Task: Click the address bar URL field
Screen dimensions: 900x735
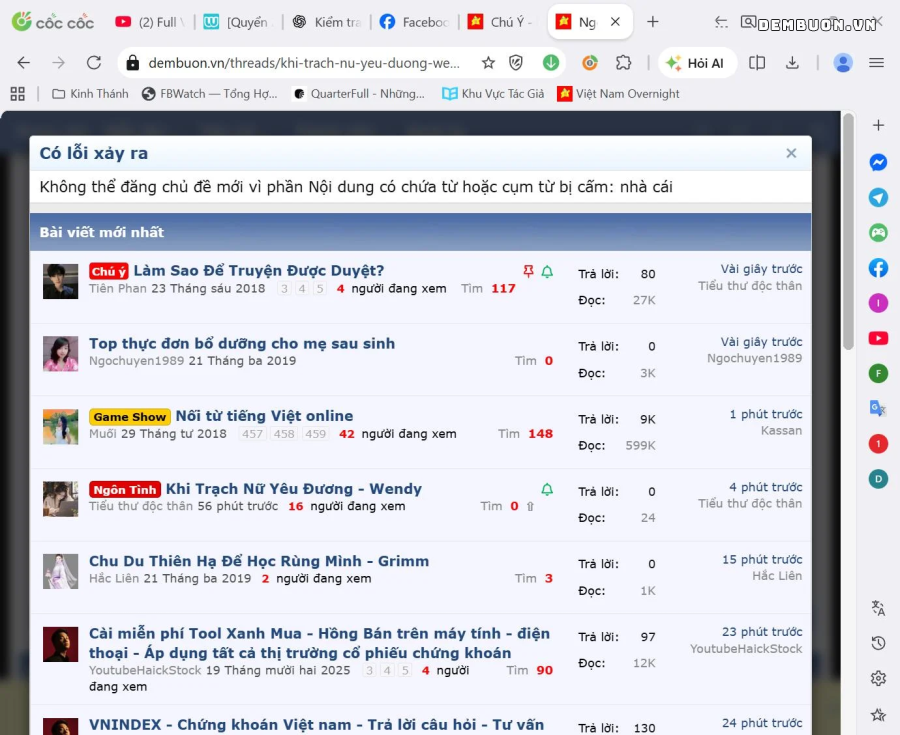Action: pos(304,63)
